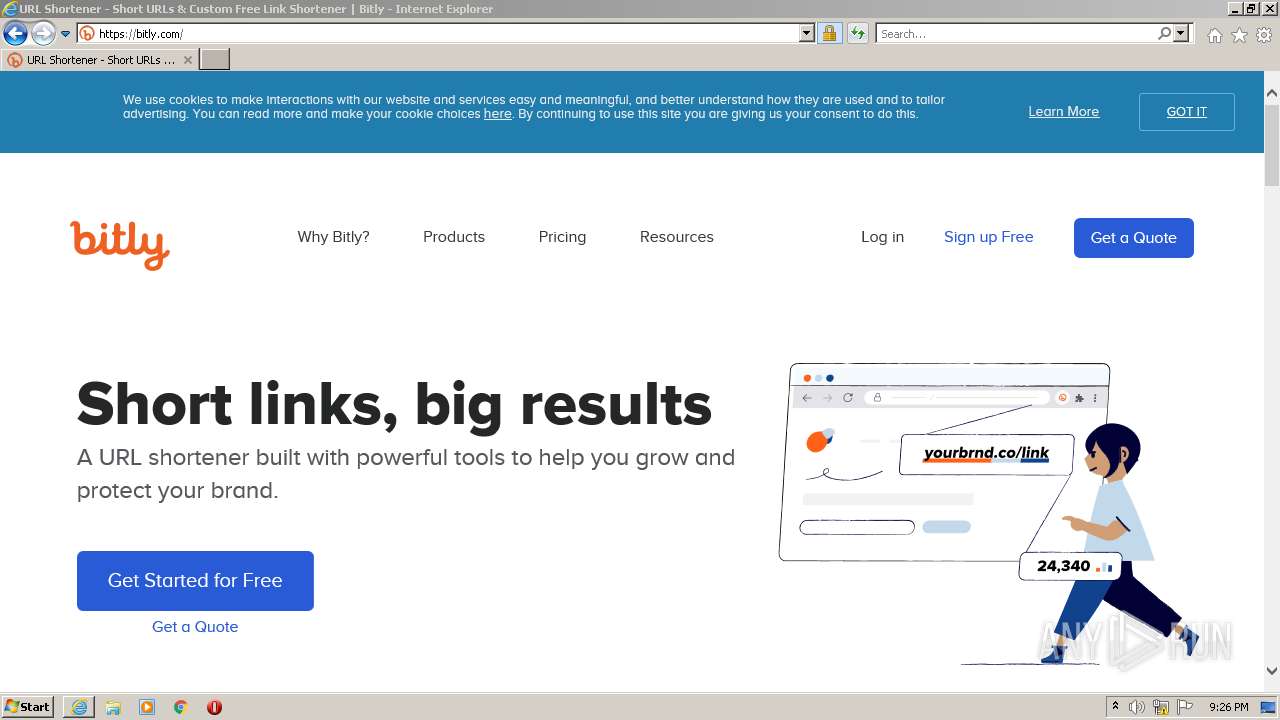
Task: Click the refresh page icon
Action: pyautogui.click(x=857, y=34)
